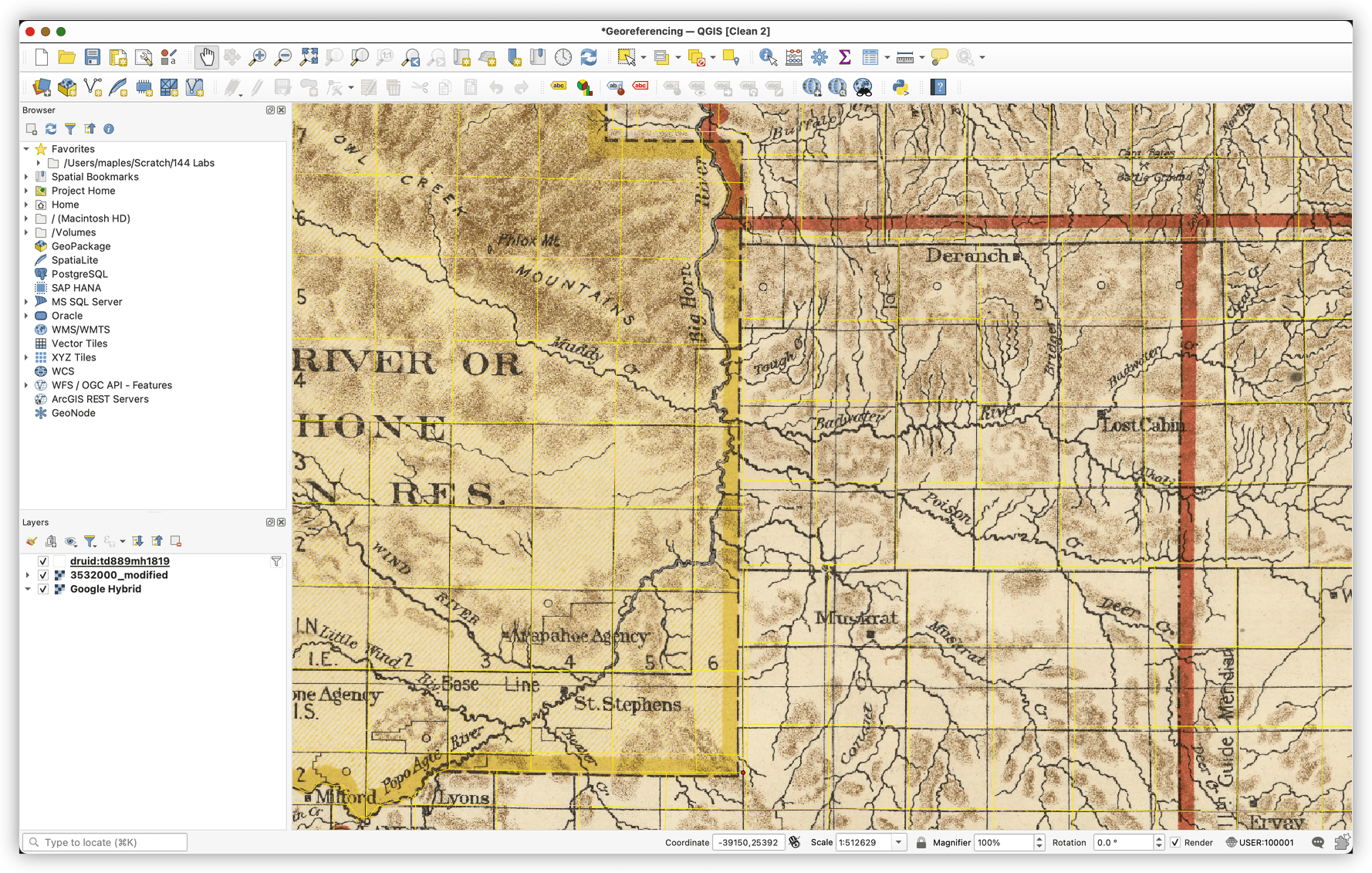Screen dimensions: 1372x873
Task: Click the Save Project floppy icon
Action: (x=93, y=57)
